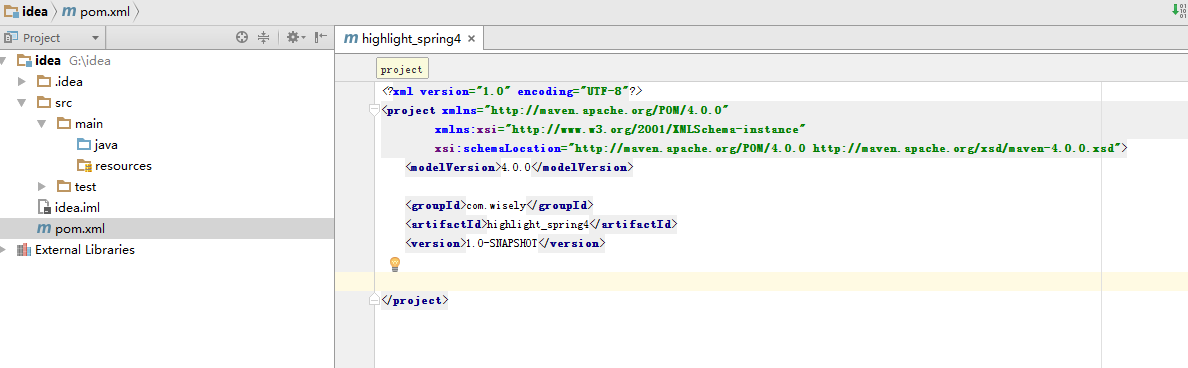Switch to highlight_spring4 editor tab
The width and height of the screenshot is (1188, 368).
point(409,39)
